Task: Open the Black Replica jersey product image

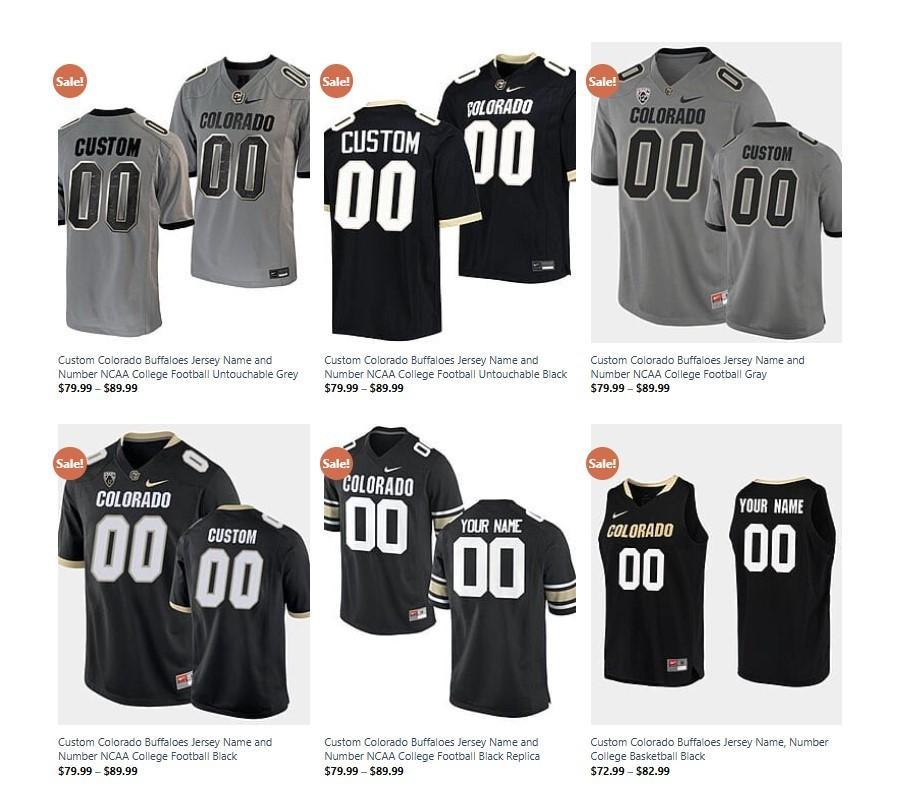Action: tap(450, 575)
